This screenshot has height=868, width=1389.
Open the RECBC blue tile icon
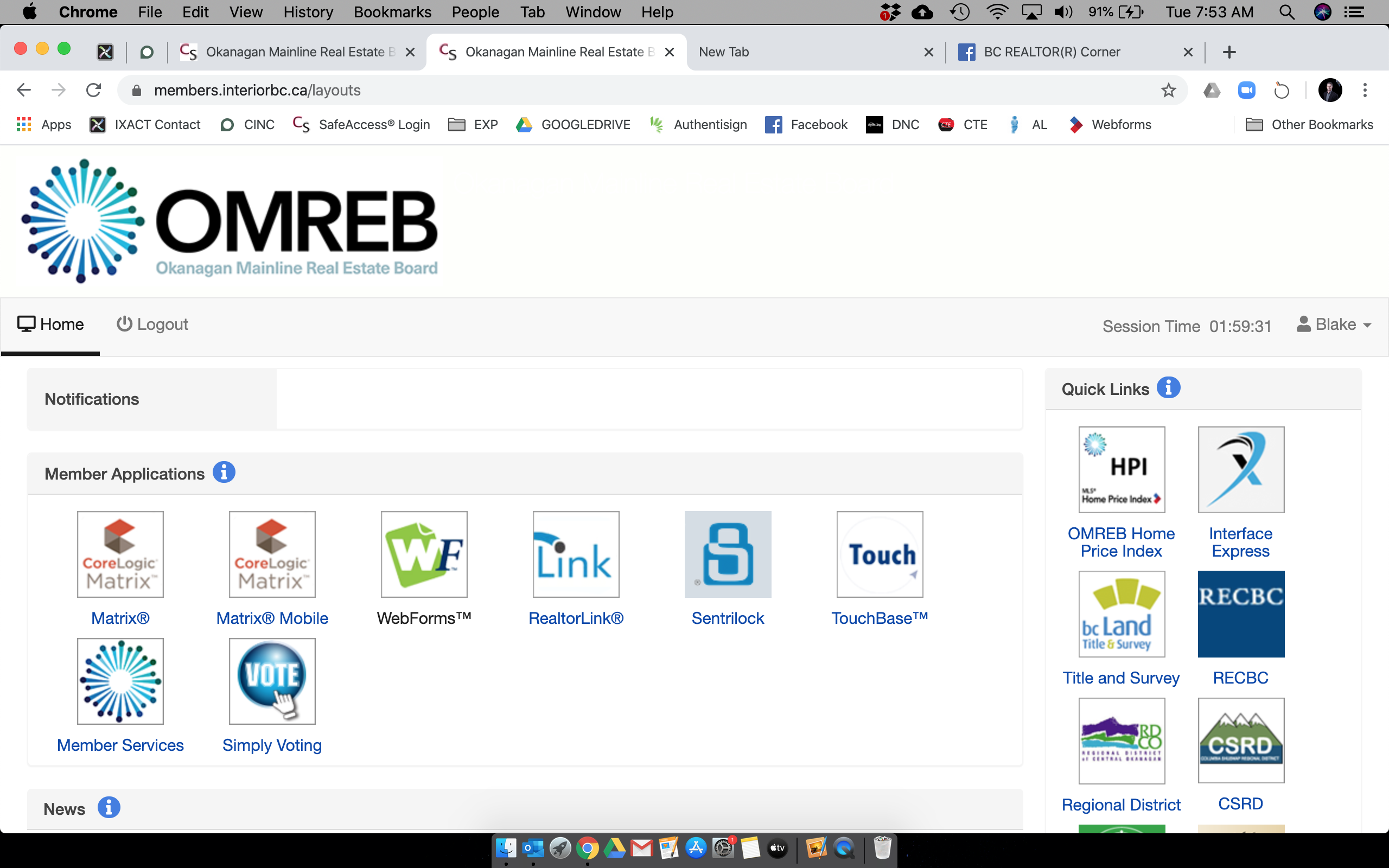(x=1241, y=614)
